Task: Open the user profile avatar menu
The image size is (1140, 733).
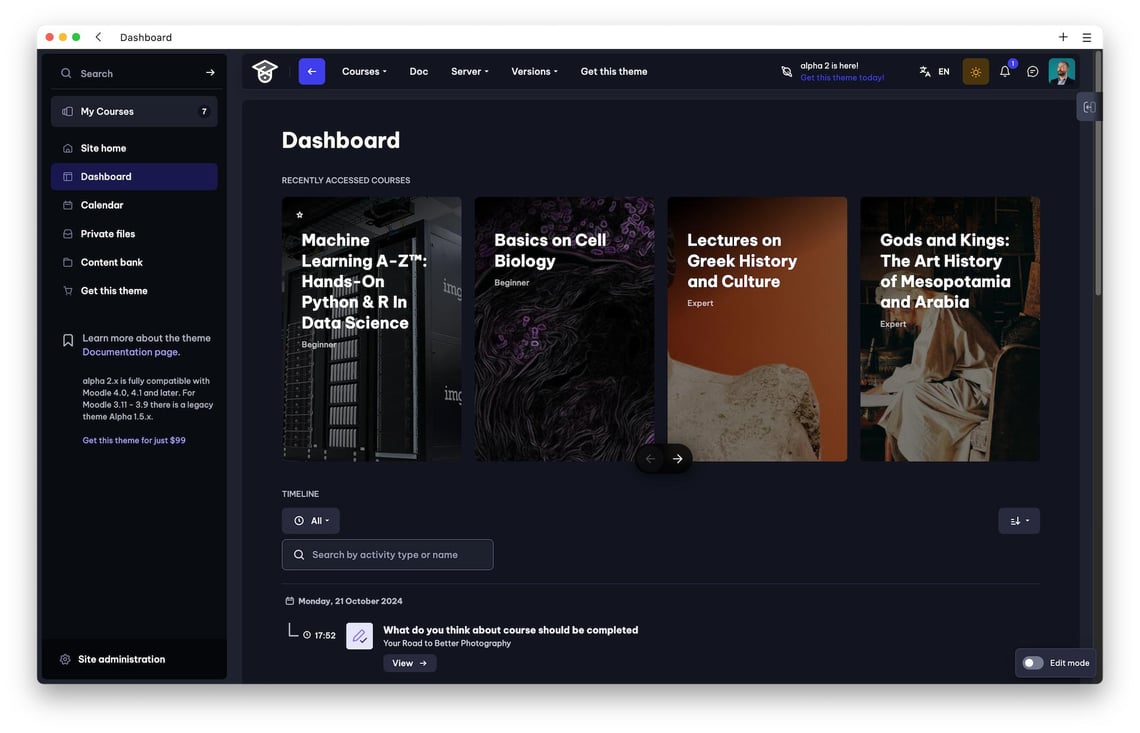Action: coord(1061,71)
